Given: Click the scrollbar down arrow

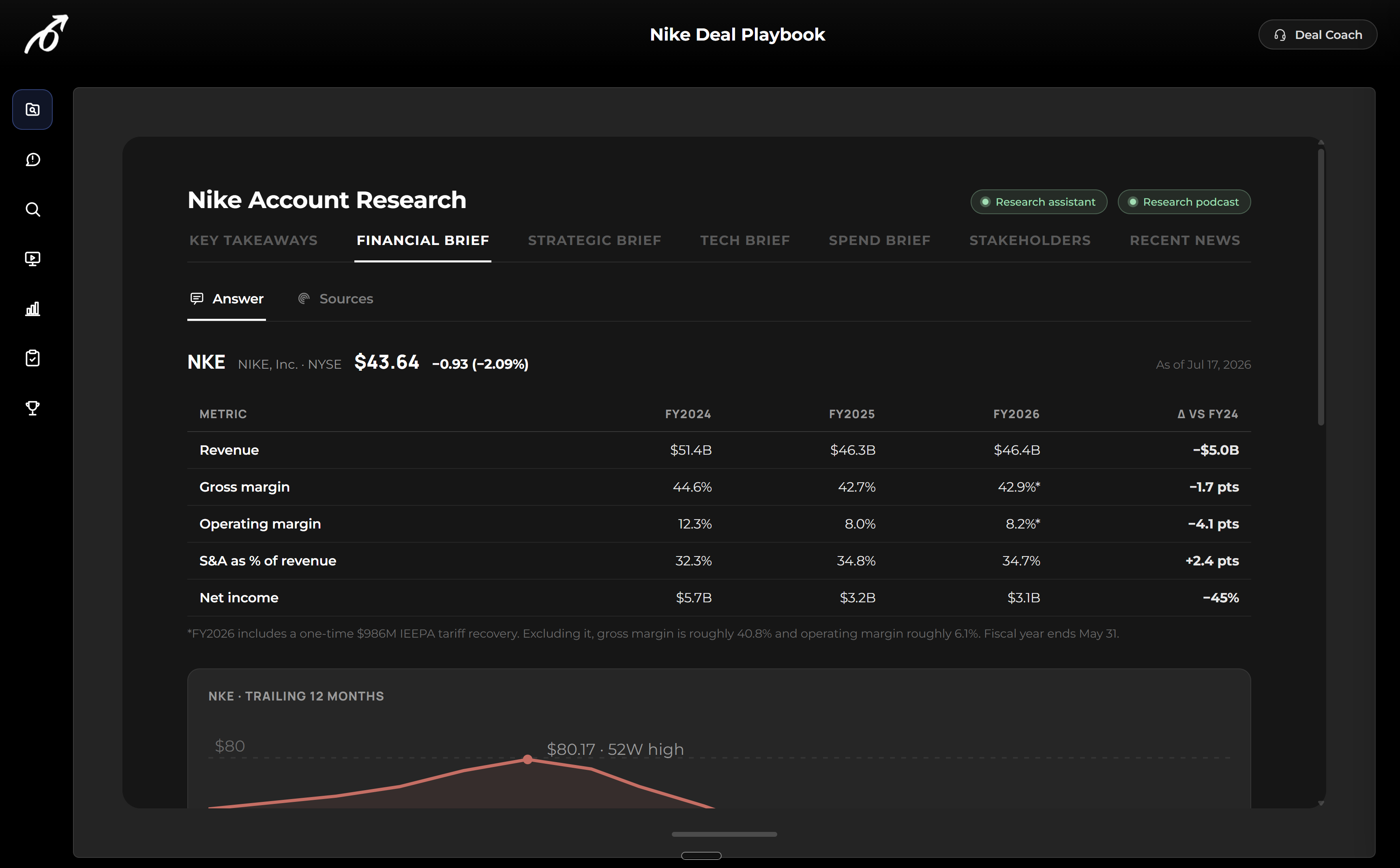Looking at the screenshot, I should (1321, 803).
